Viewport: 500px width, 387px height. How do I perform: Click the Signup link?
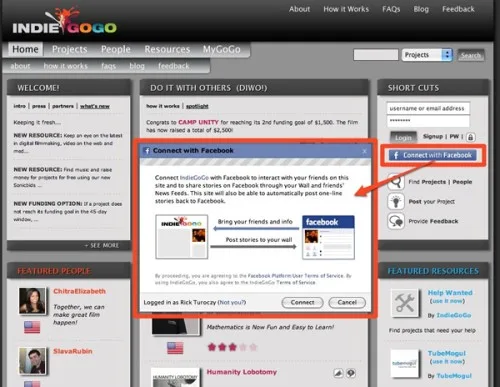pos(433,136)
